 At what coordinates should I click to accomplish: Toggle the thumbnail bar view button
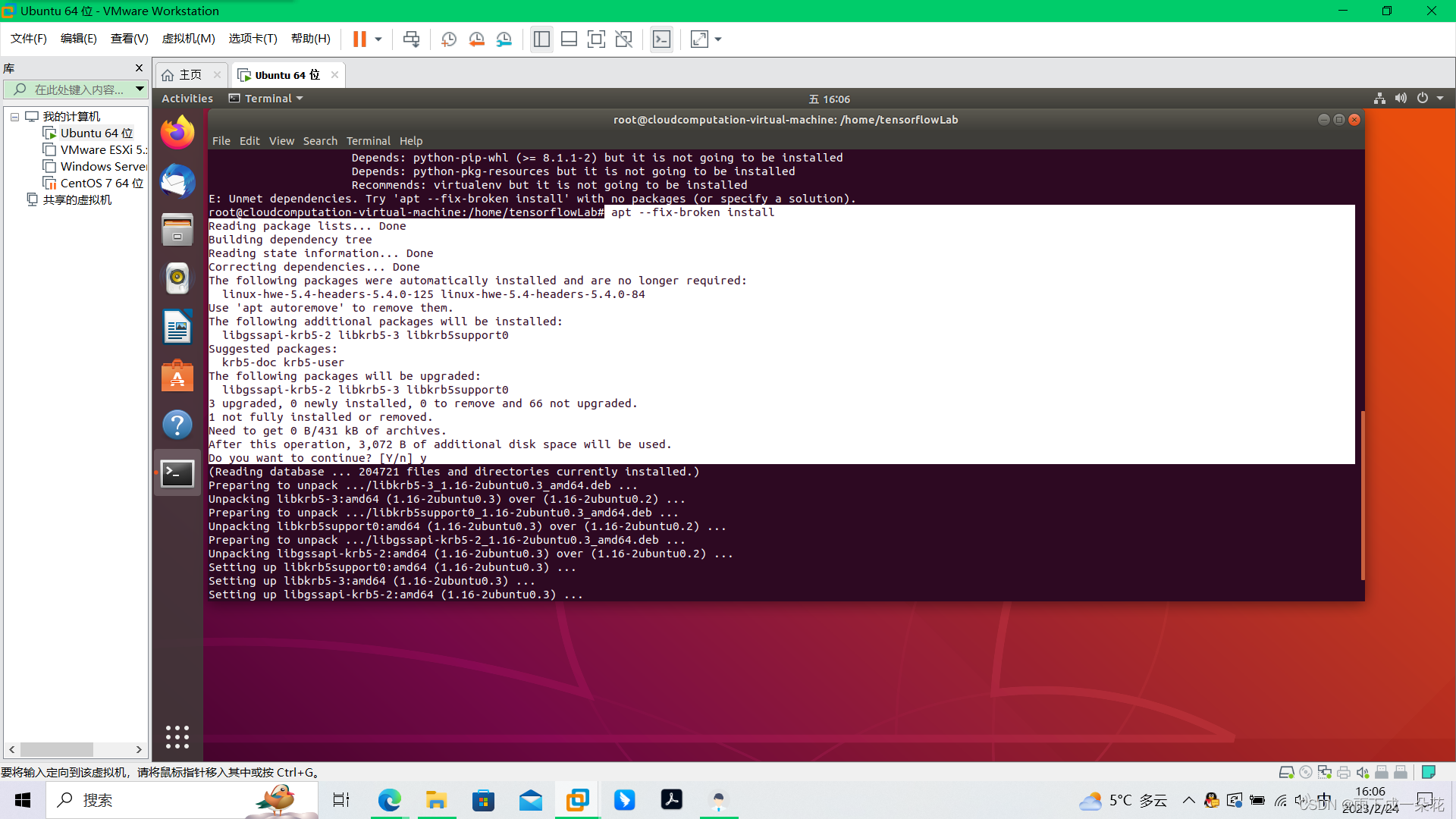point(569,39)
